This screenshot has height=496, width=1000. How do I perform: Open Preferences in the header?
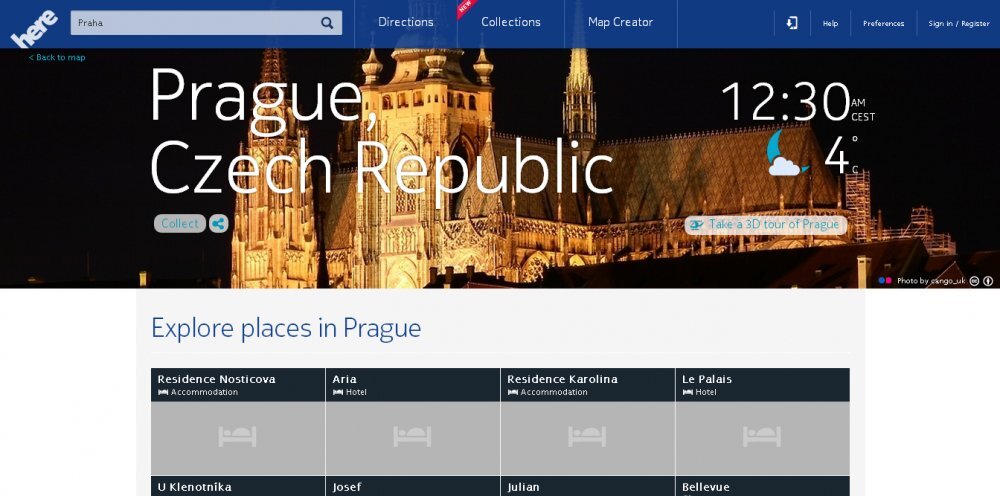(x=883, y=24)
